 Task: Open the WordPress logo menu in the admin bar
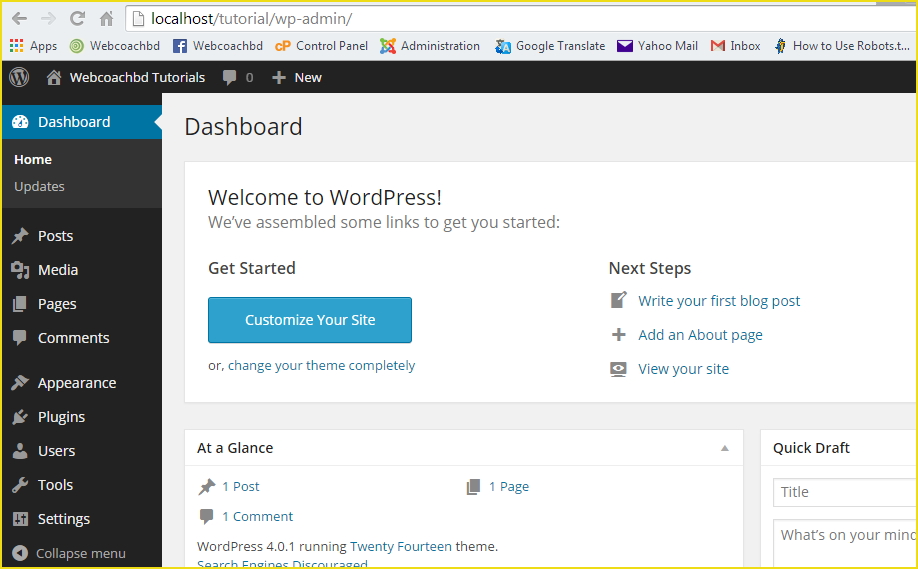point(19,77)
